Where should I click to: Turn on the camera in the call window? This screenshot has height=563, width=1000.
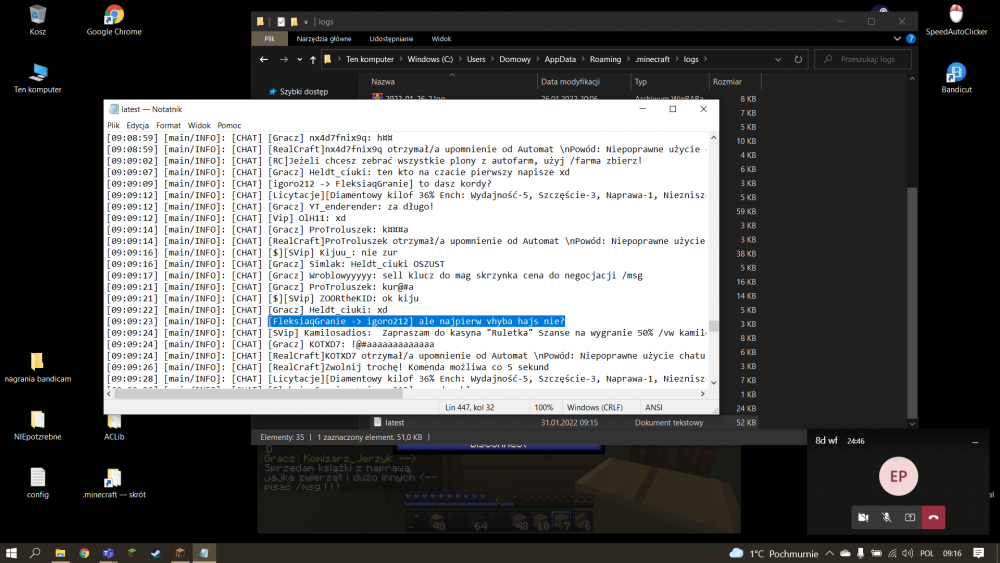(863, 517)
